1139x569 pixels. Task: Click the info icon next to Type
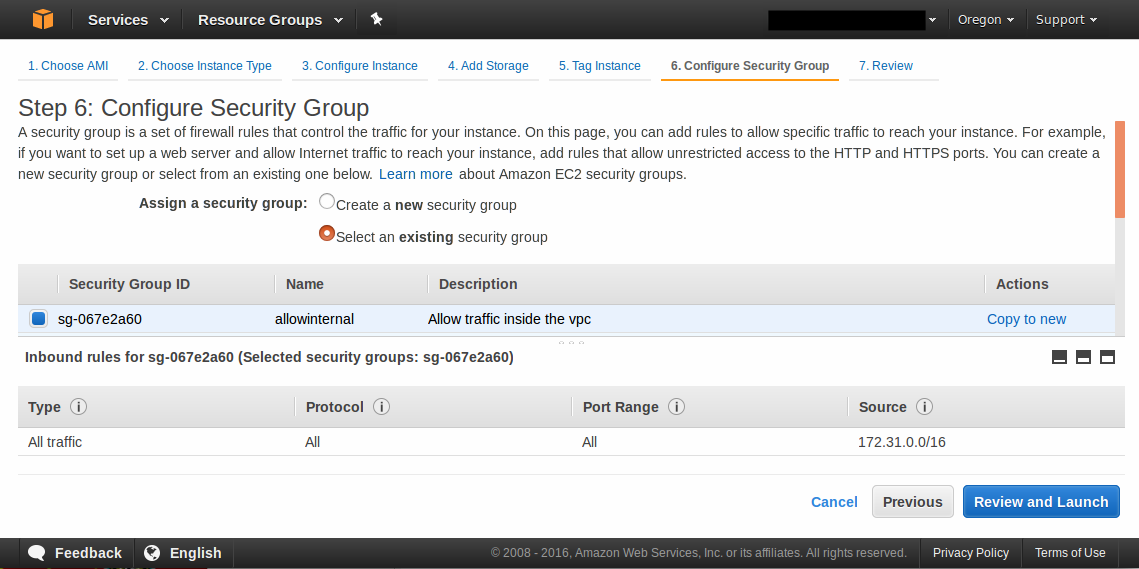79,407
